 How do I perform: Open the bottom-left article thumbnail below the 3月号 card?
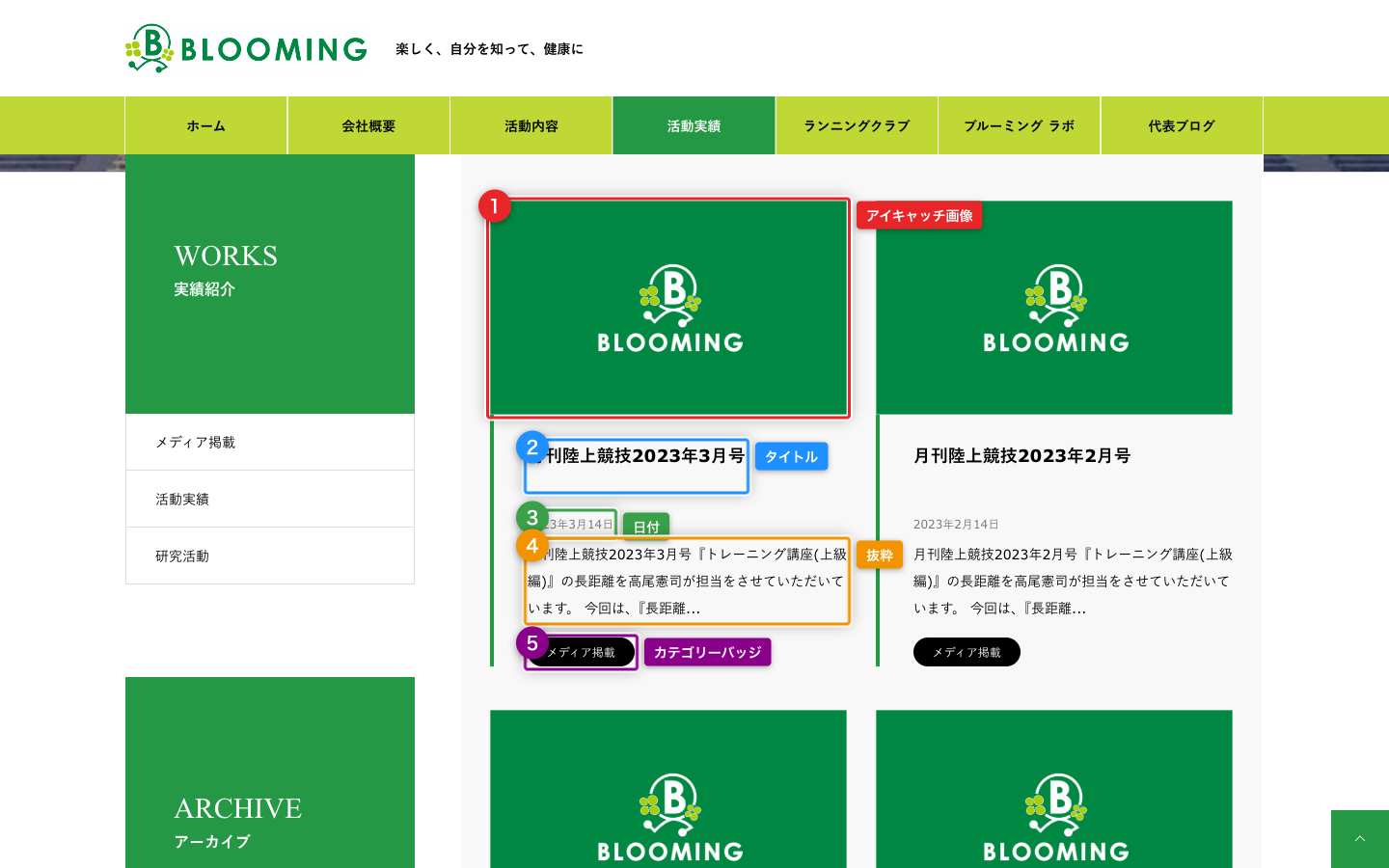point(668,789)
